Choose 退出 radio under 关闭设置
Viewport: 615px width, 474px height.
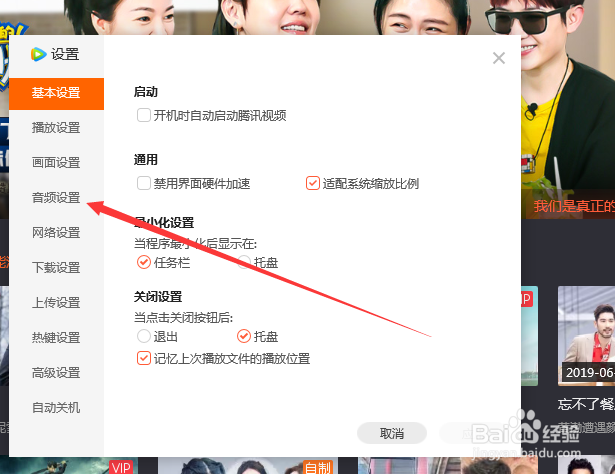click(x=144, y=336)
